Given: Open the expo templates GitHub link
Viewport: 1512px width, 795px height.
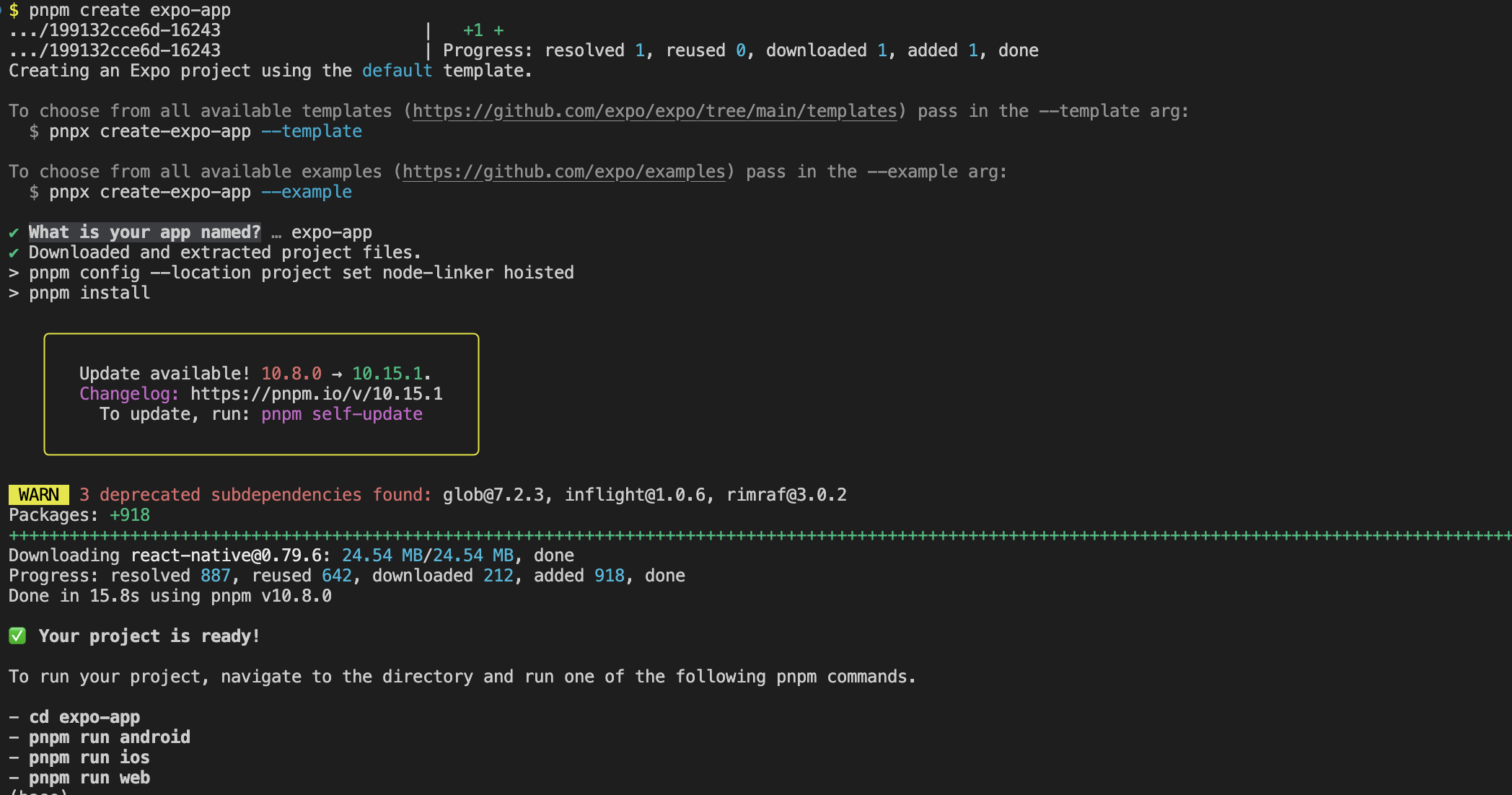Looking at the screenshot, I should pos(655,111).
